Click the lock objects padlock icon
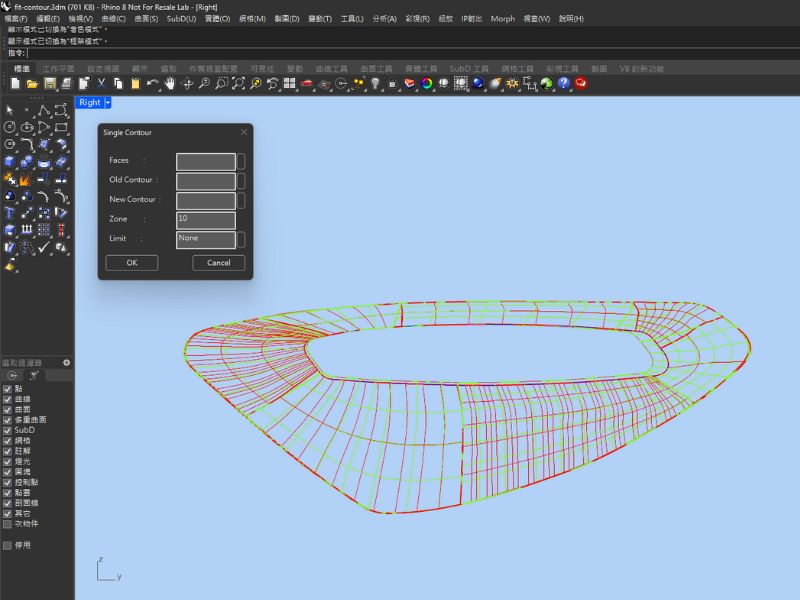 [392, 84]
